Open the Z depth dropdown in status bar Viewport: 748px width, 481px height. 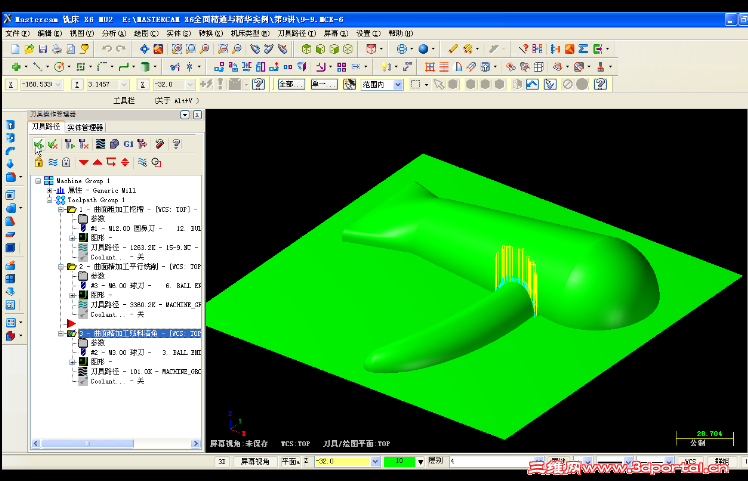pyautogui.click(x=375, y=461)
